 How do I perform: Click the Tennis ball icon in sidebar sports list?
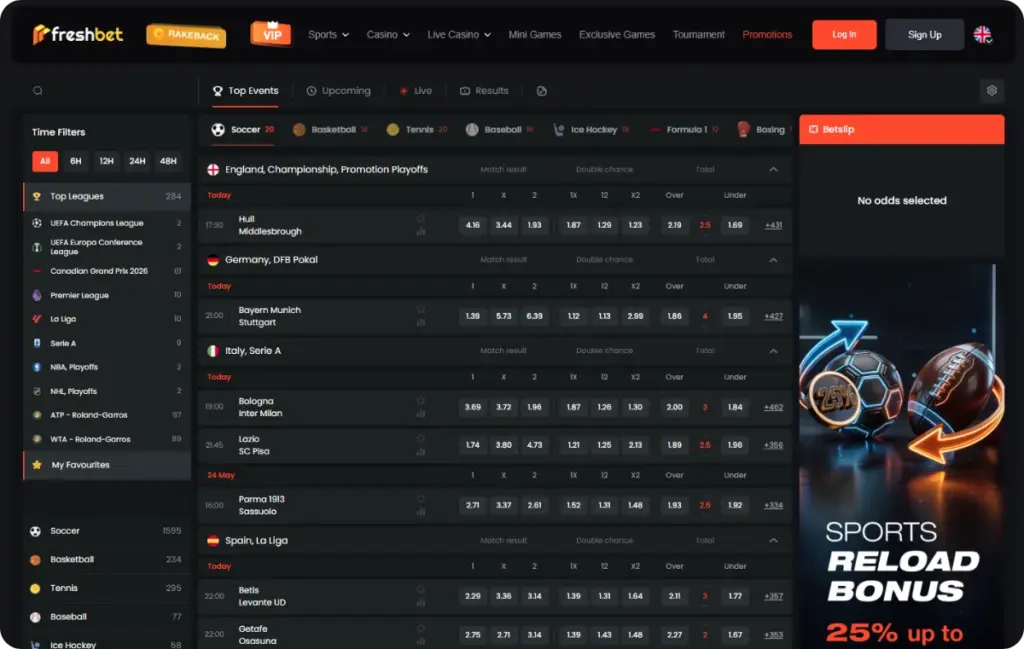pos(35,588)
